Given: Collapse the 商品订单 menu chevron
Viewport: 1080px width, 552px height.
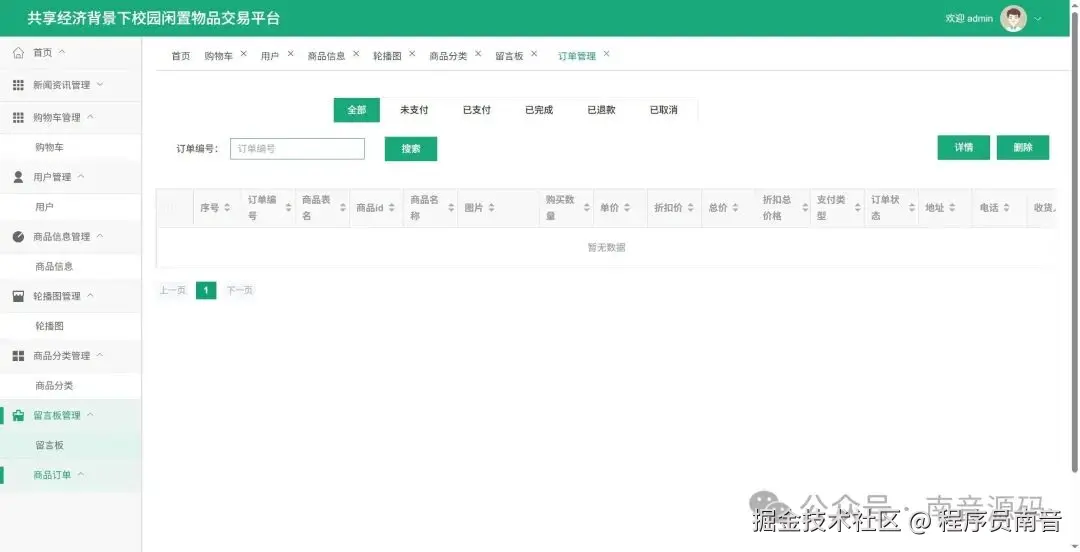Looking at the screenshot, I should [81, 474].
